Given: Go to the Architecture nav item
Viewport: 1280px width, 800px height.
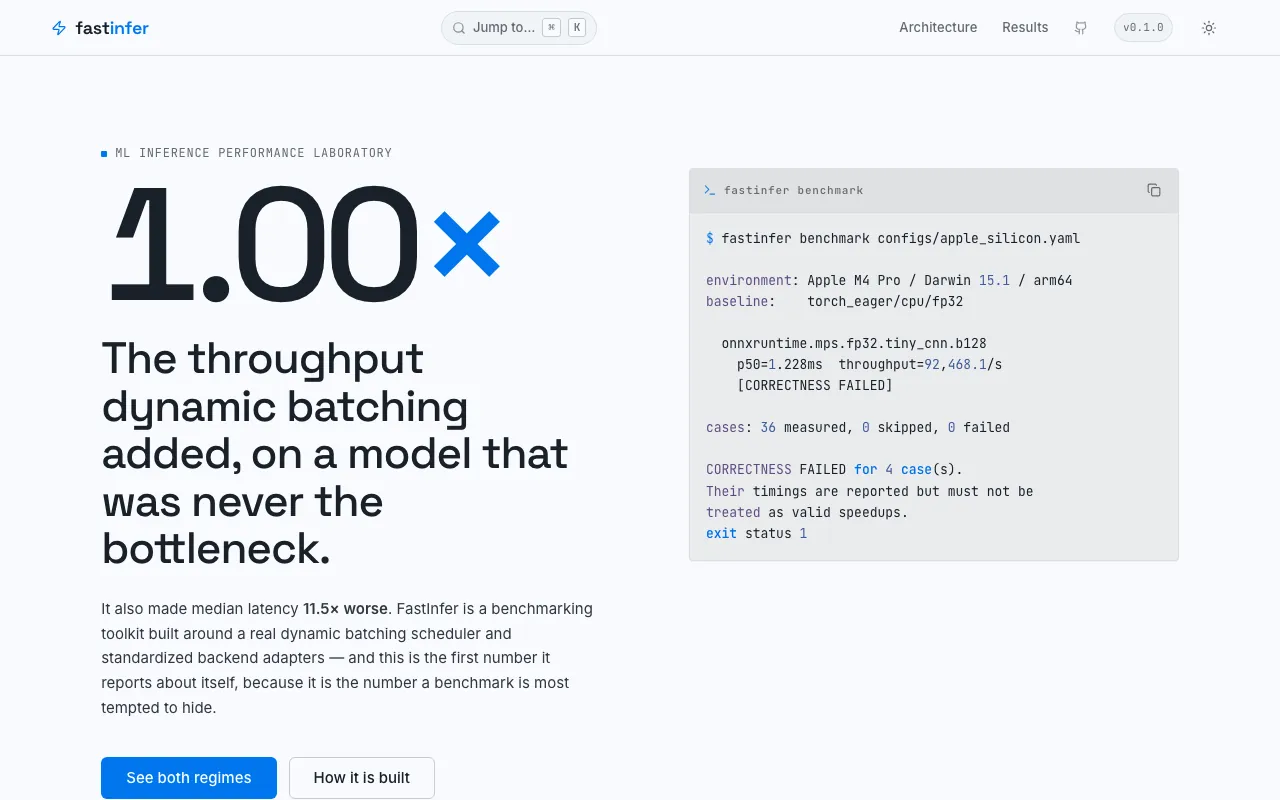Looking at the screenshot, I should click(x=938, y=28).
